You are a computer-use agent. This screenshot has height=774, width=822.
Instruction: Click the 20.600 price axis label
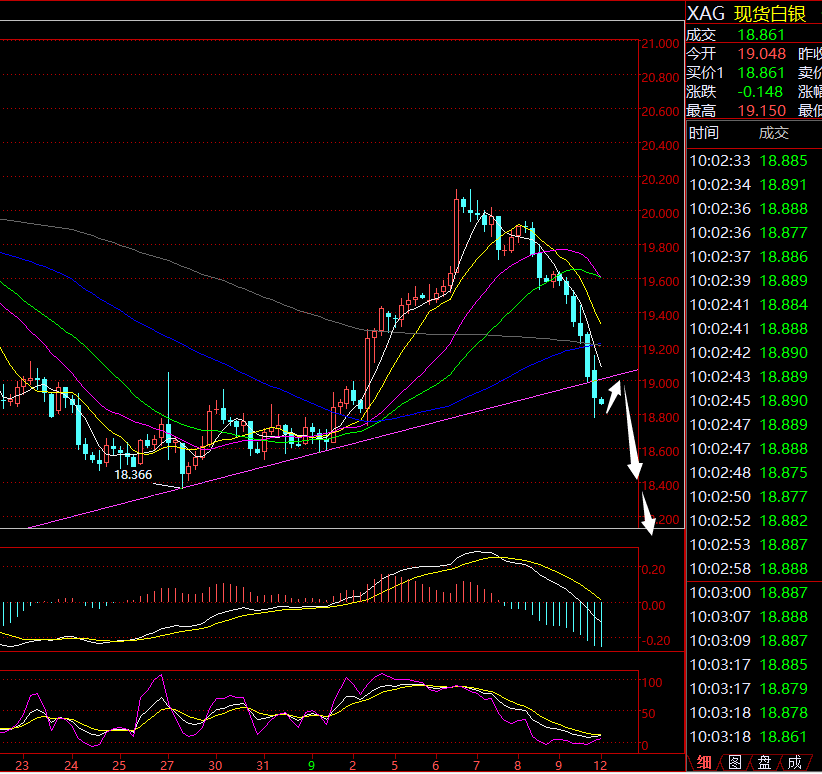tap(661, 111)
